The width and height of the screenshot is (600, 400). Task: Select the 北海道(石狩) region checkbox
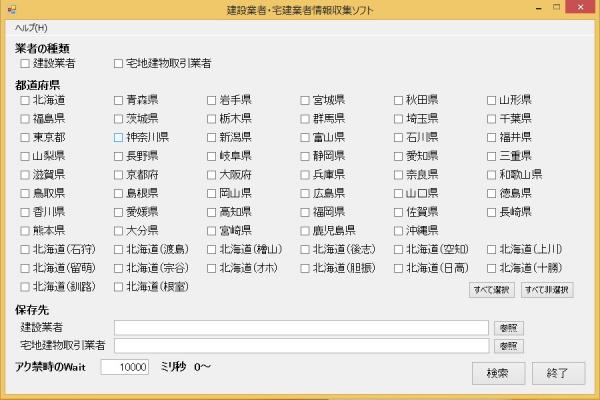pyautogui.click(x=25, y=249)
